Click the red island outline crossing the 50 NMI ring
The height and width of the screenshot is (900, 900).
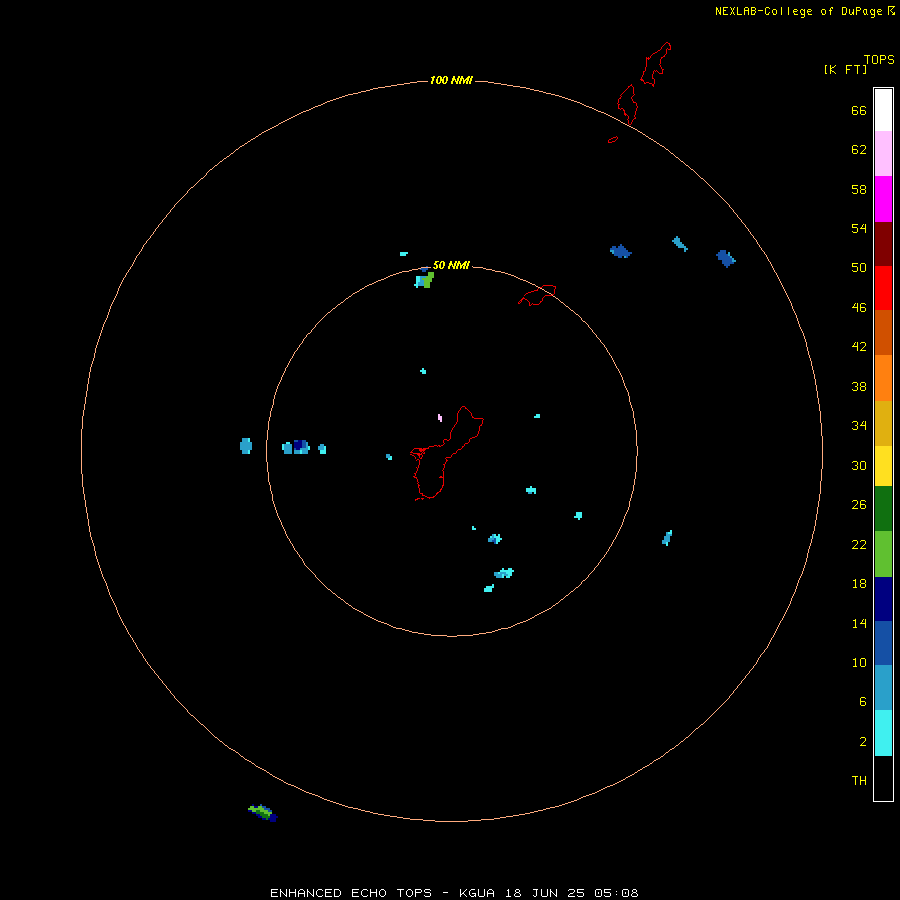point(537,295)
